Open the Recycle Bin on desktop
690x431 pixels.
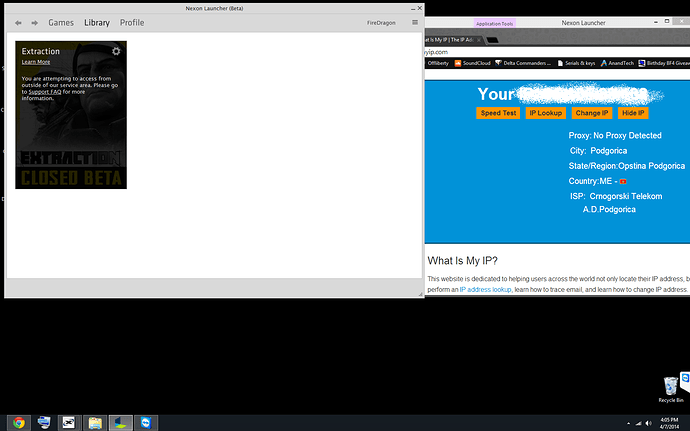tap(670, 386)
